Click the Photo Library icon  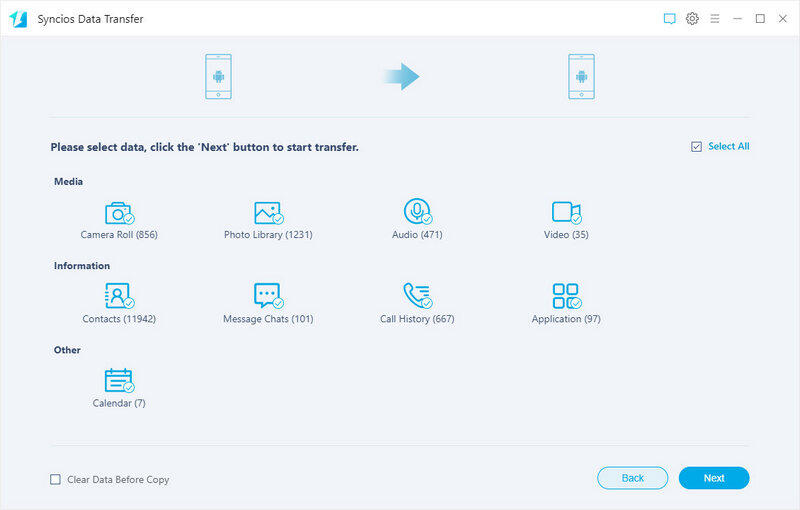(x=267, y=213)
